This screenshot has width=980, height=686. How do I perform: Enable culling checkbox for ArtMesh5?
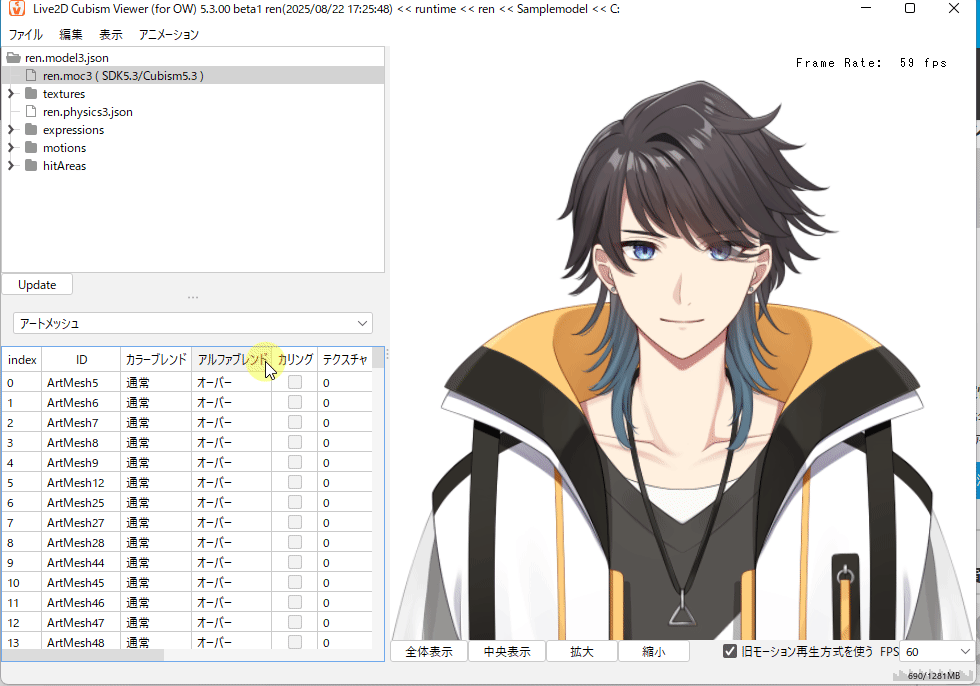(295, 382)
